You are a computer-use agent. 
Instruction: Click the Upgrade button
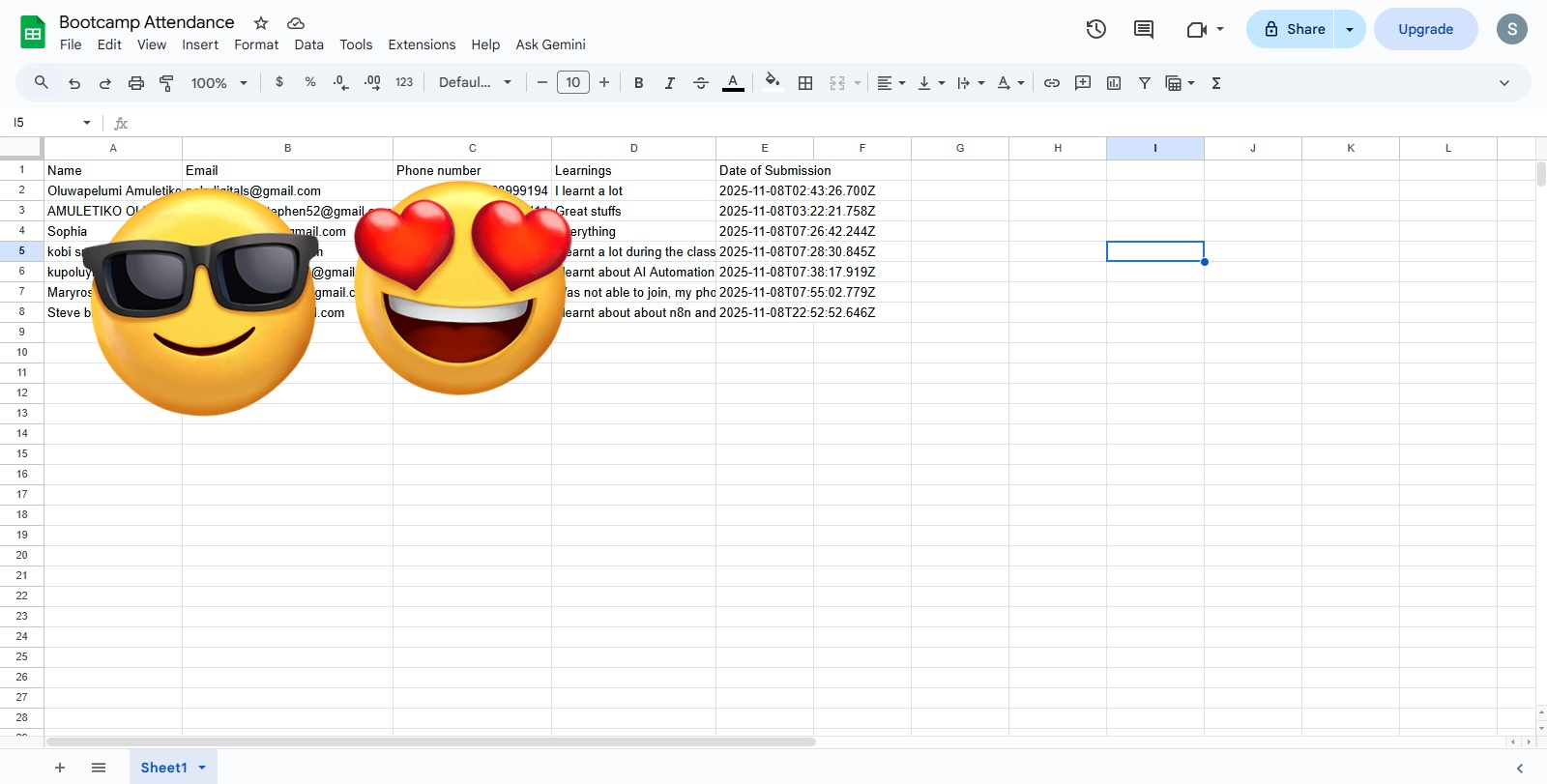[x=1425, y=29]
